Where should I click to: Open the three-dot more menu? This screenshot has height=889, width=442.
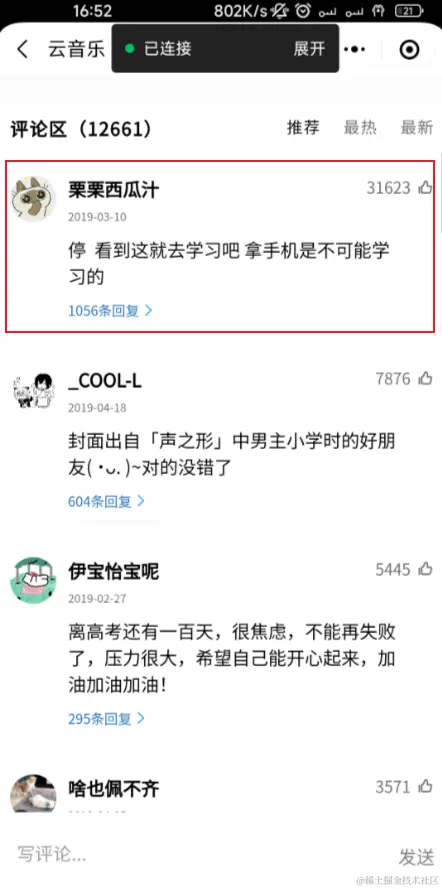(x=355, y=49)
